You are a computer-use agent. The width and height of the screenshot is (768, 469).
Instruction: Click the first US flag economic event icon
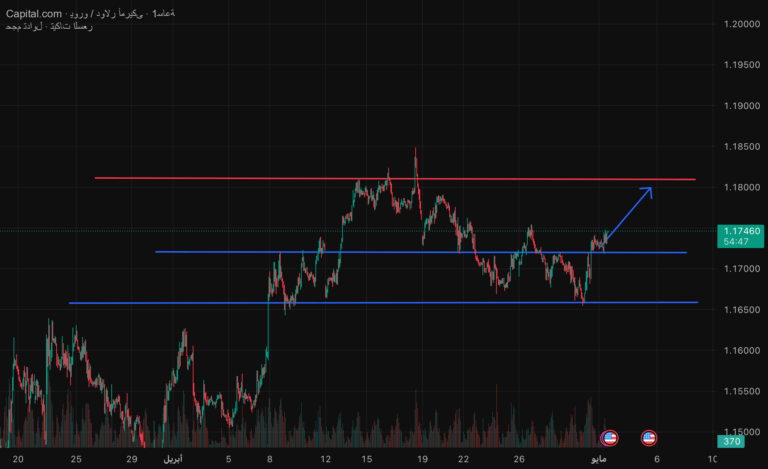coord(609,438)
